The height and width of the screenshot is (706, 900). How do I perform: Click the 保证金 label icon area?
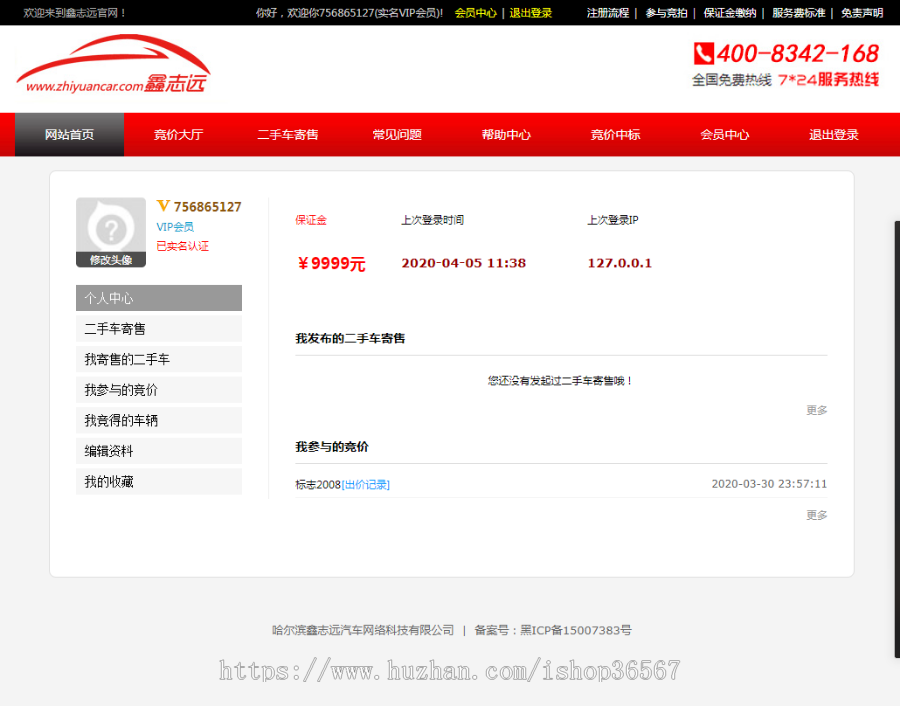pyautogui.click(x=309, y=220)
